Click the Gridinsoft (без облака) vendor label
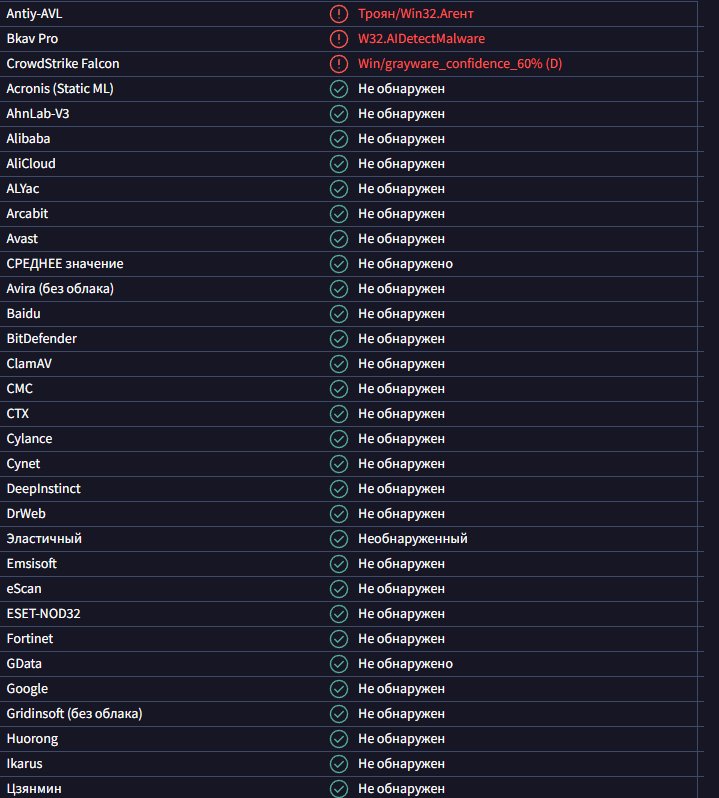The height and width of the screenshot is (798, 719). (x=74, y=714)
